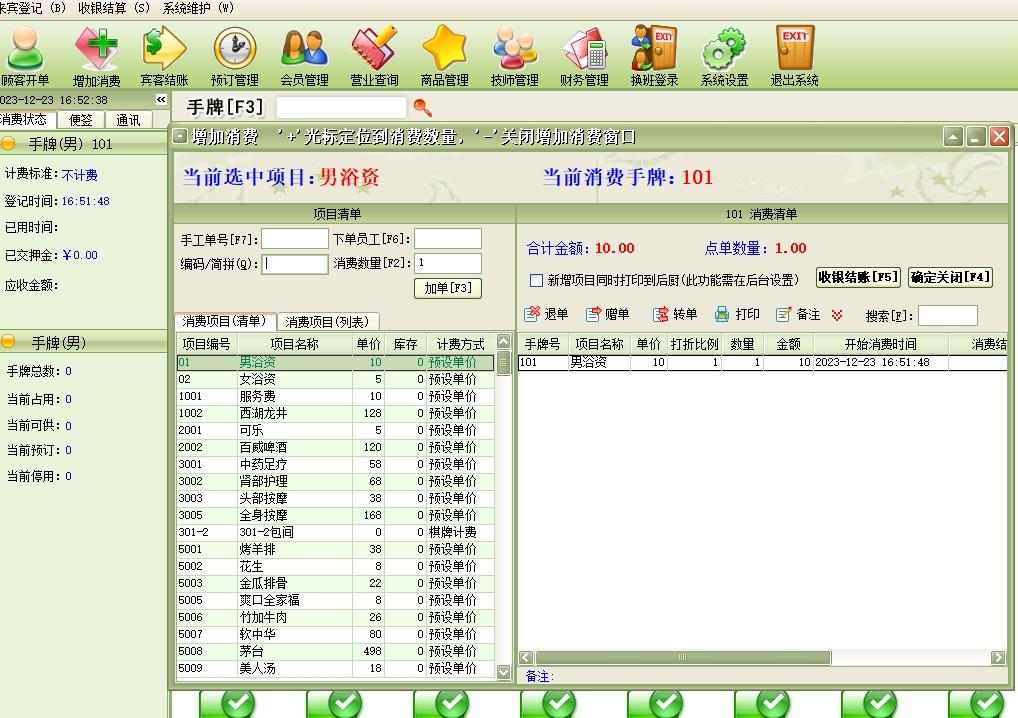
Task: Click the 系统设置 gear icon
Action: coord(724,48)
